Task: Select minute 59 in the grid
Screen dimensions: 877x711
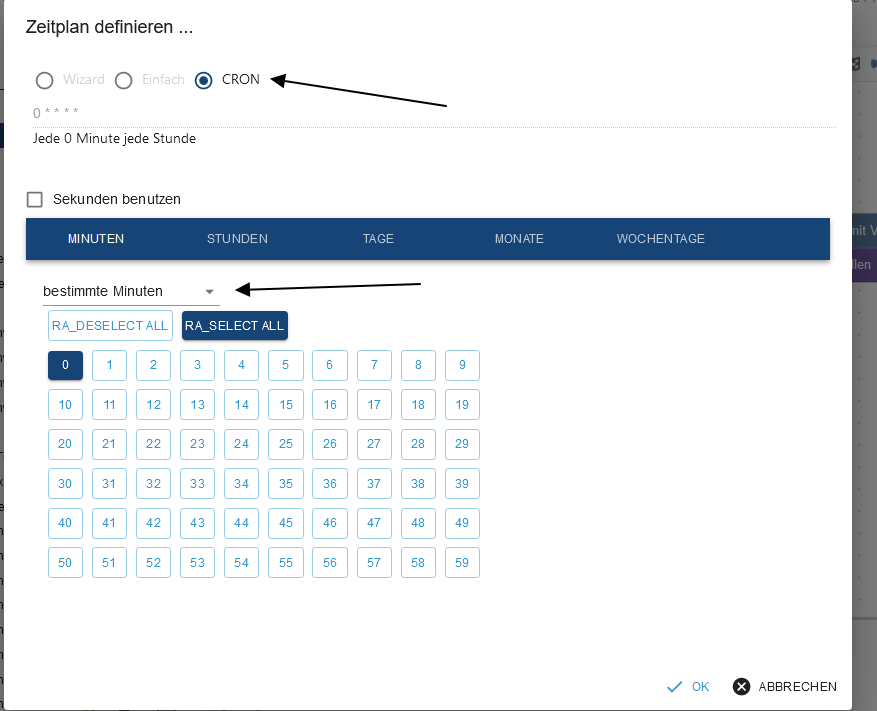Action: coord(462,563)
